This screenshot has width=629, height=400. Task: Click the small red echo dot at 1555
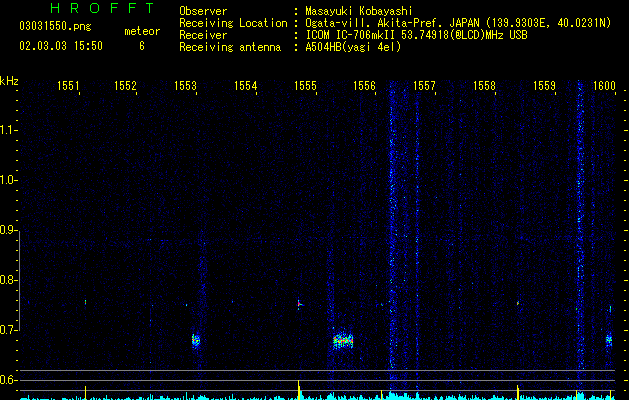(299, 305)
